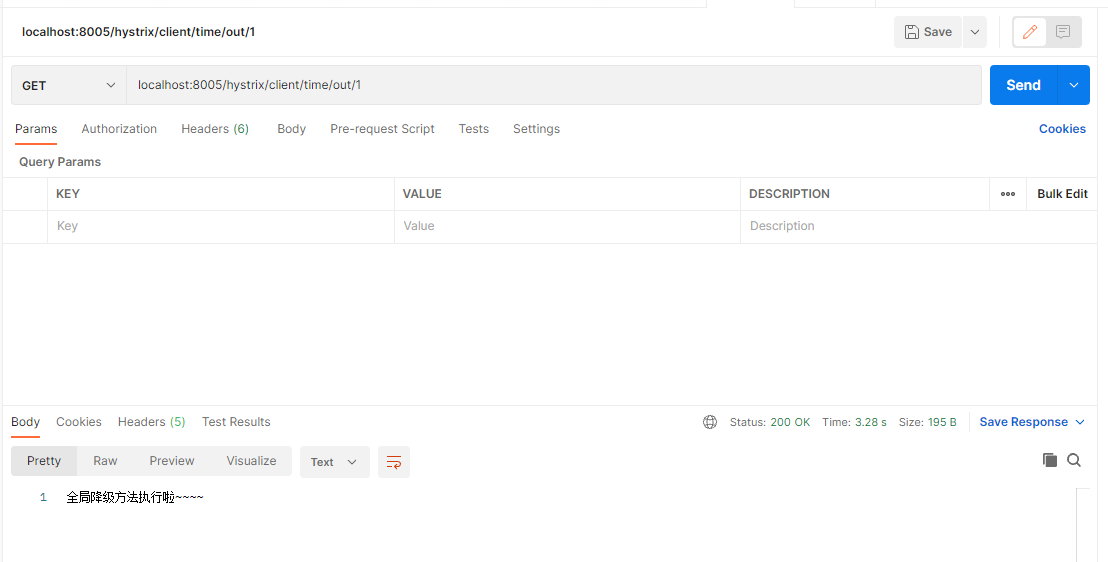Viewport: 1108px width, 562px height.
Task: Click Bulk Edit
Action: click(x=1062, y=194)
